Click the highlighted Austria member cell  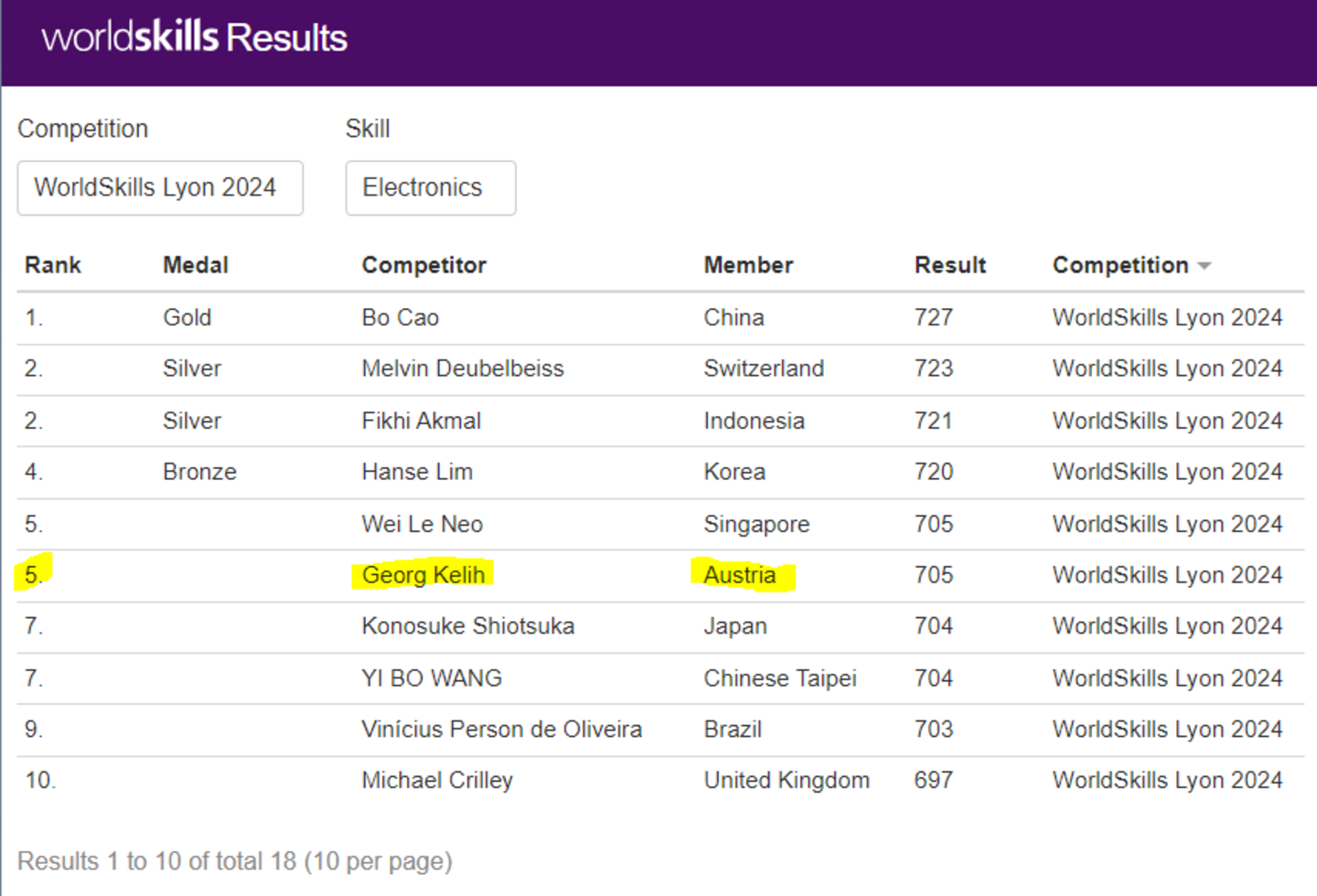pyautogui.click(x=739, y=575)
